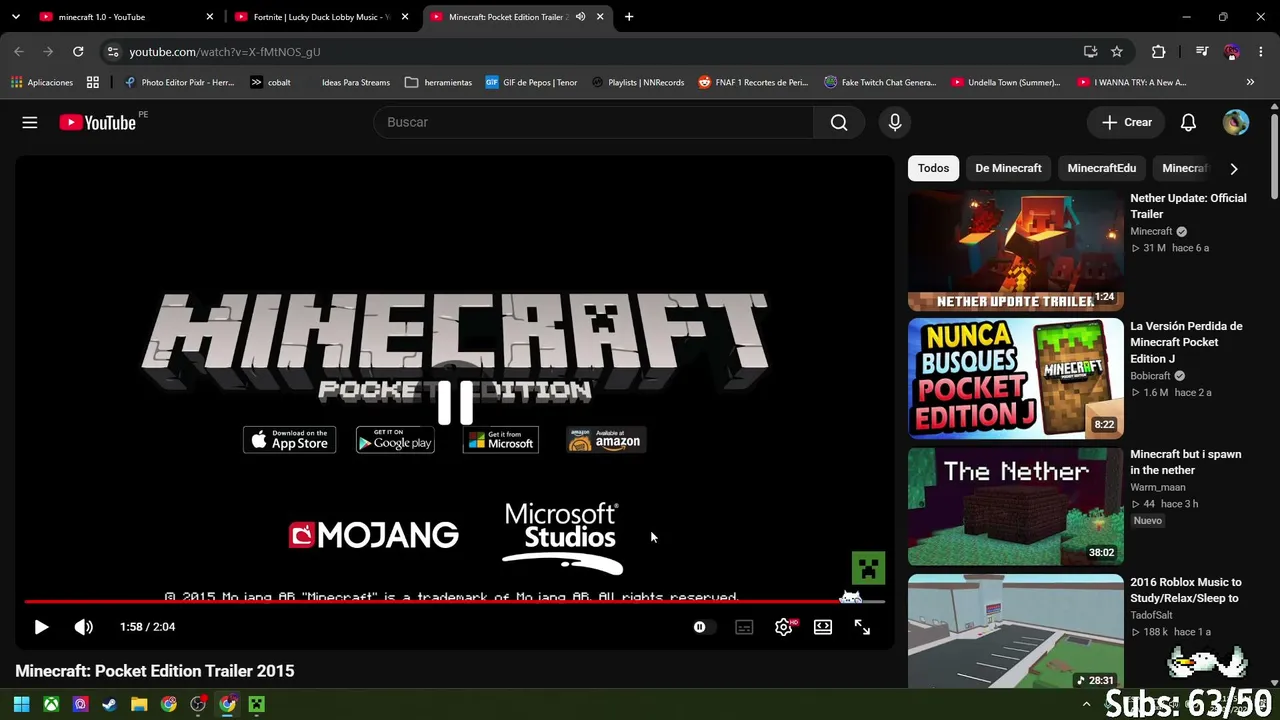Screen dimensions: 1280x720
Task: Close the Minecraft Pocket Edition Trailer tab
Action: (600, 17)
